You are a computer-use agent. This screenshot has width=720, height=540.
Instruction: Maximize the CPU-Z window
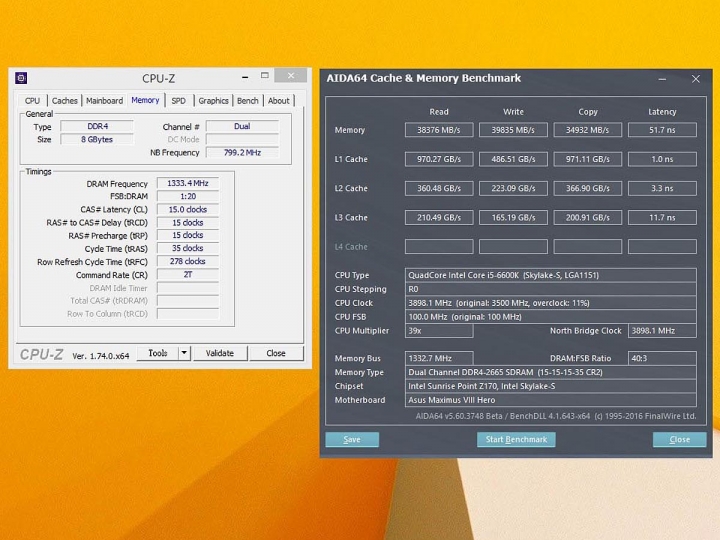[x=264, y=76]
